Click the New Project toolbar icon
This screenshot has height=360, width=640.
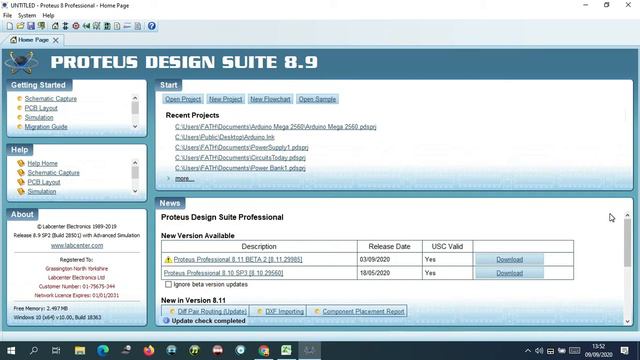(x=9, y=26)
